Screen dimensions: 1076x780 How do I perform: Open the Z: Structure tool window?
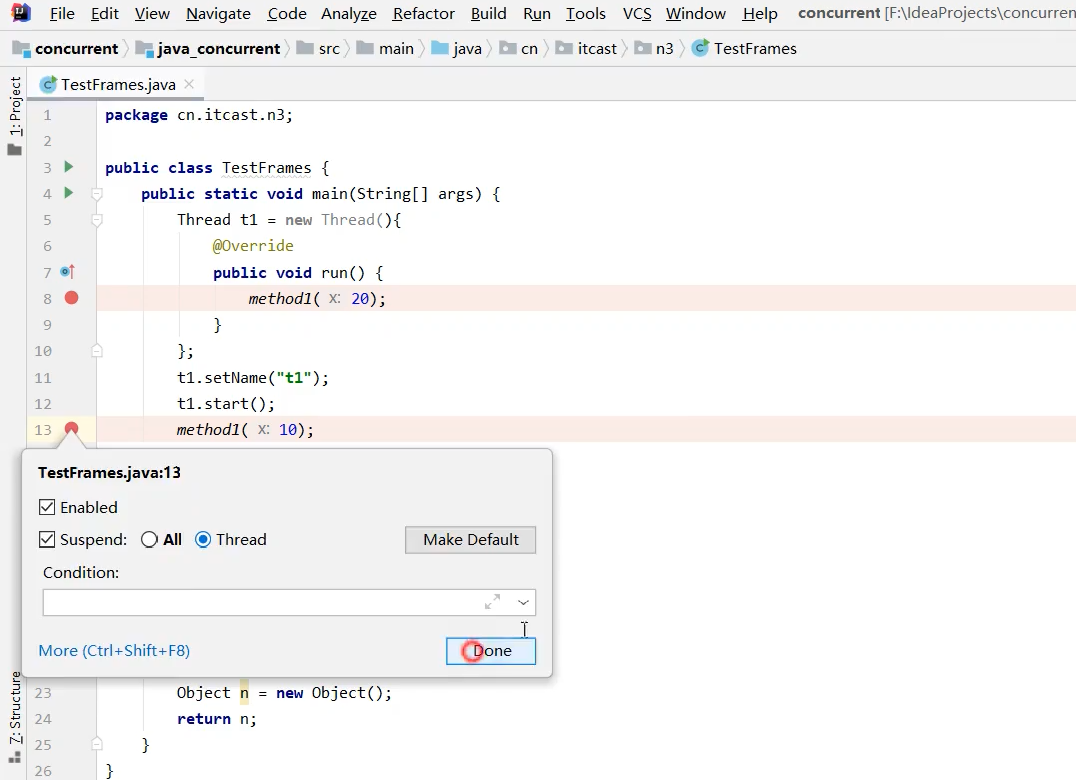tap(14, 708)
